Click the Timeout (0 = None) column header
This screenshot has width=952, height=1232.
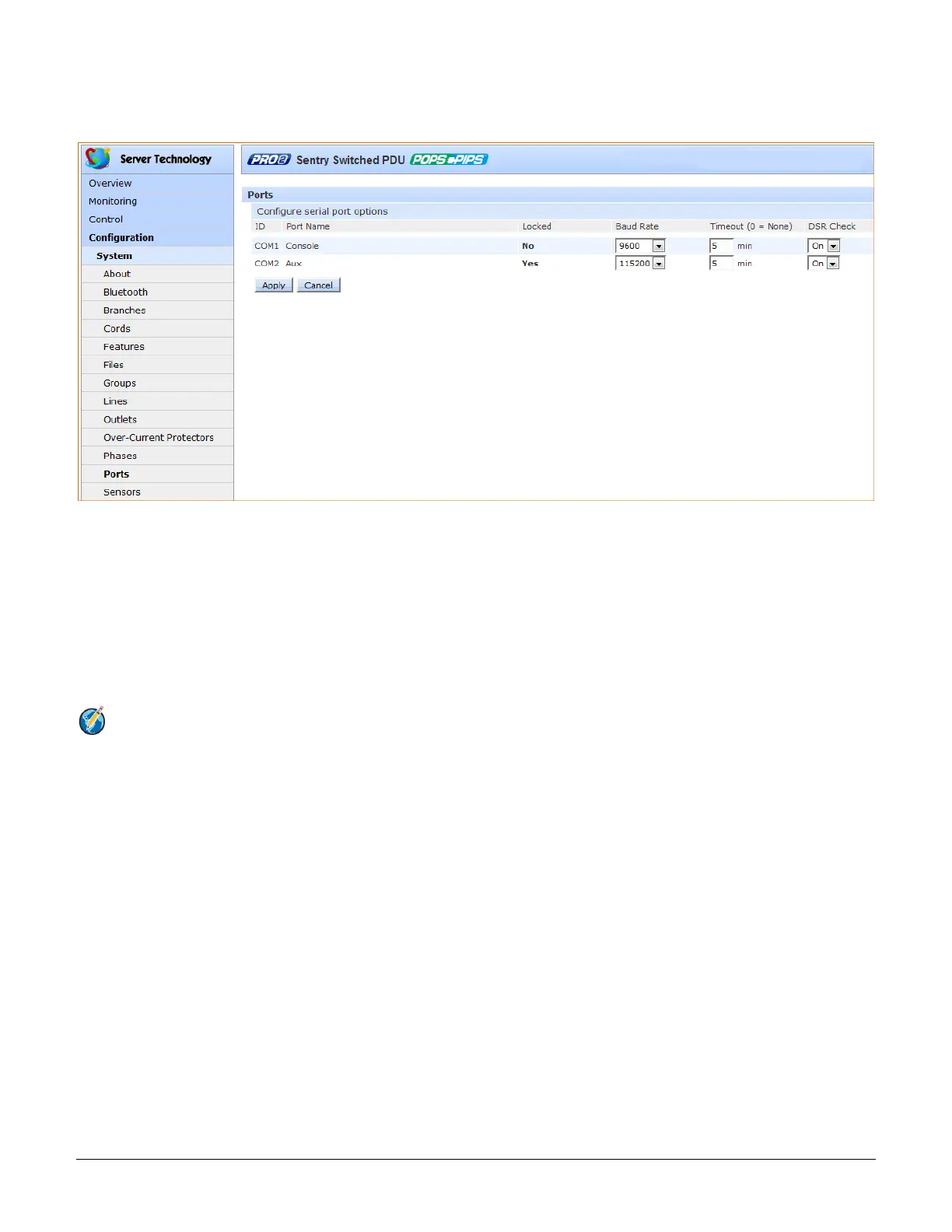(751, 226)
